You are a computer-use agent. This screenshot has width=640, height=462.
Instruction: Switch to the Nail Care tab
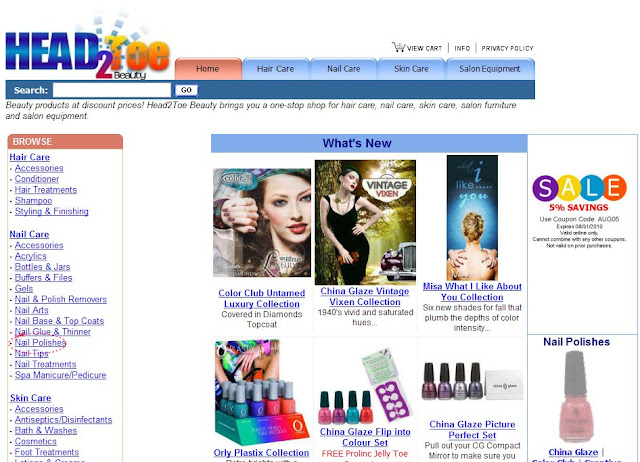pyautogui.click(x=344, y=69)
